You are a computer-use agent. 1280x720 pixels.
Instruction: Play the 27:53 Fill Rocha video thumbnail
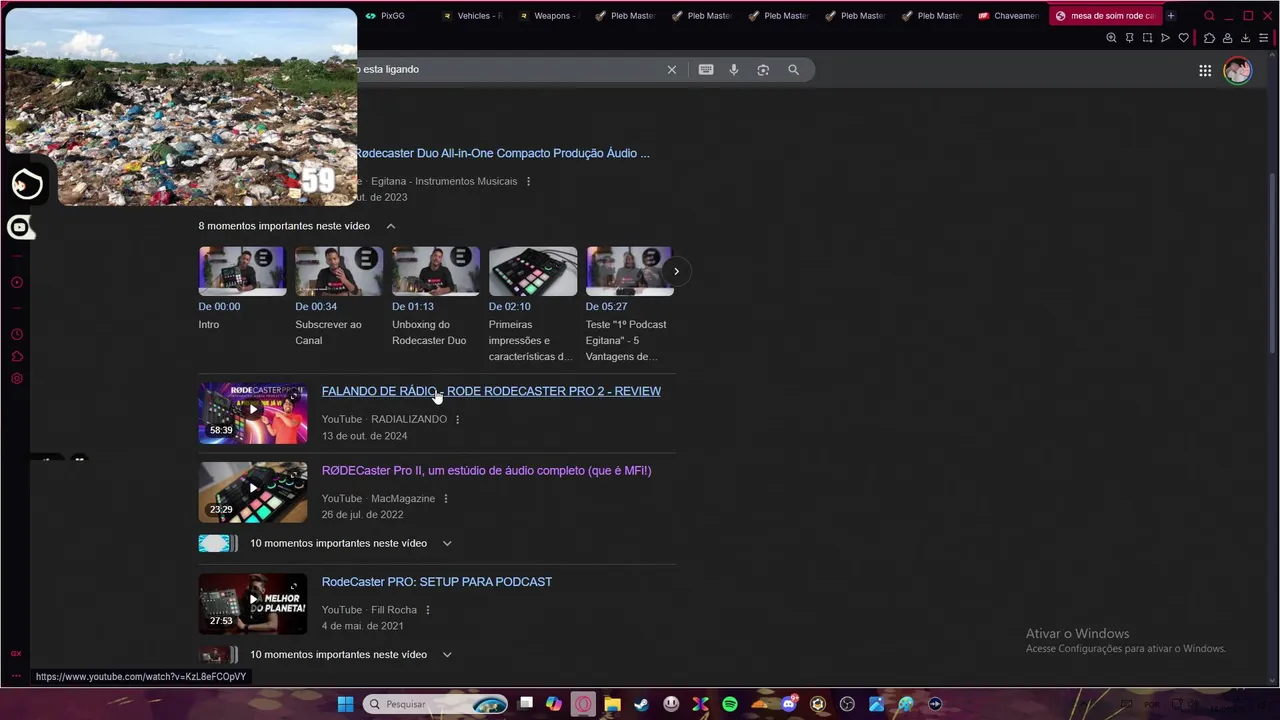[253, 603]
